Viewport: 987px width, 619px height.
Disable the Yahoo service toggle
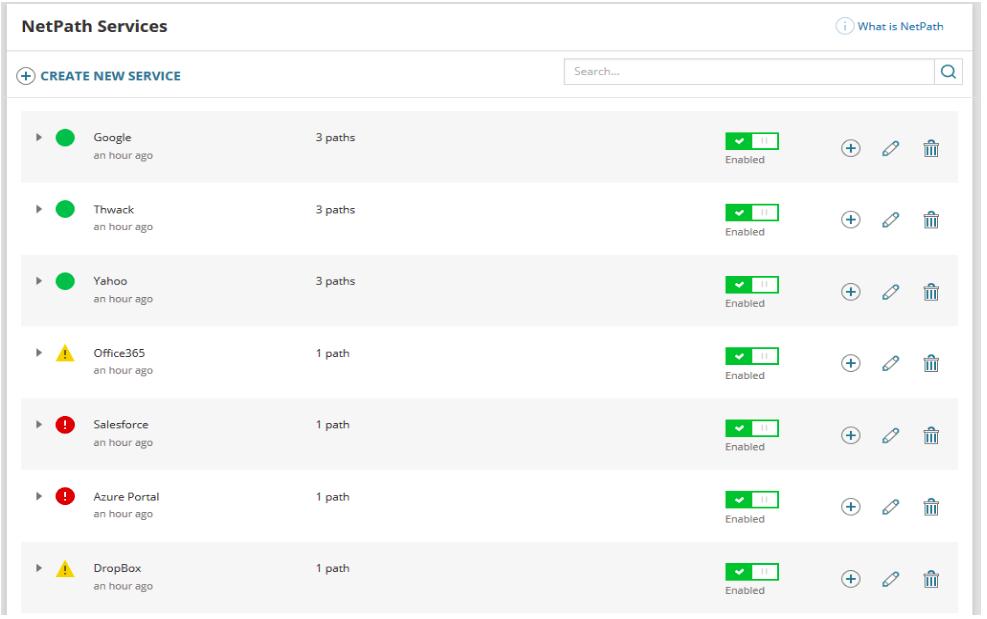click(x=752, y=285)
